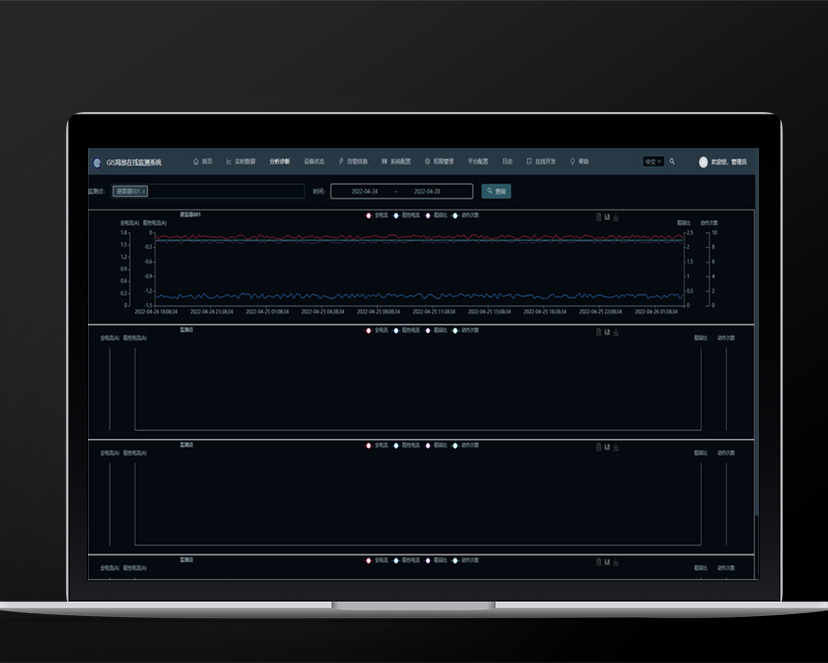Image resolution: width=828 pixels, height=663 pixels.
Task: Open data view icon on first chart
Action: [x=598, y=216]
